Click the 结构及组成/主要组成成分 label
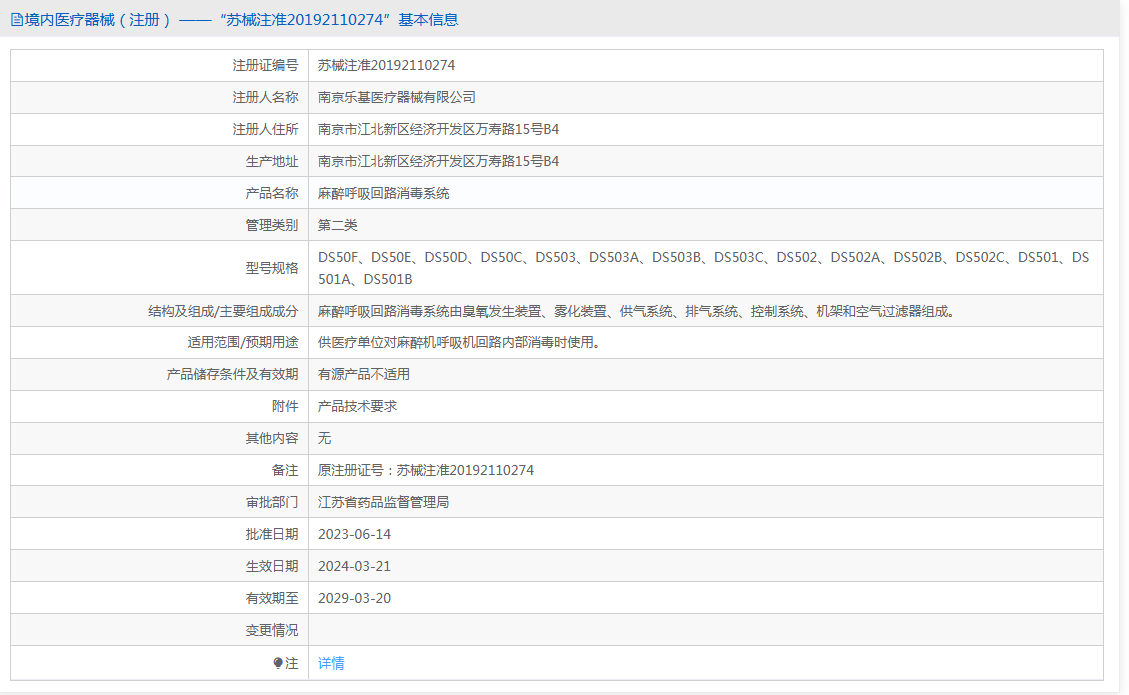This screenshot has width=1129, height=695. pyautogui.click(x=223, y=311)
